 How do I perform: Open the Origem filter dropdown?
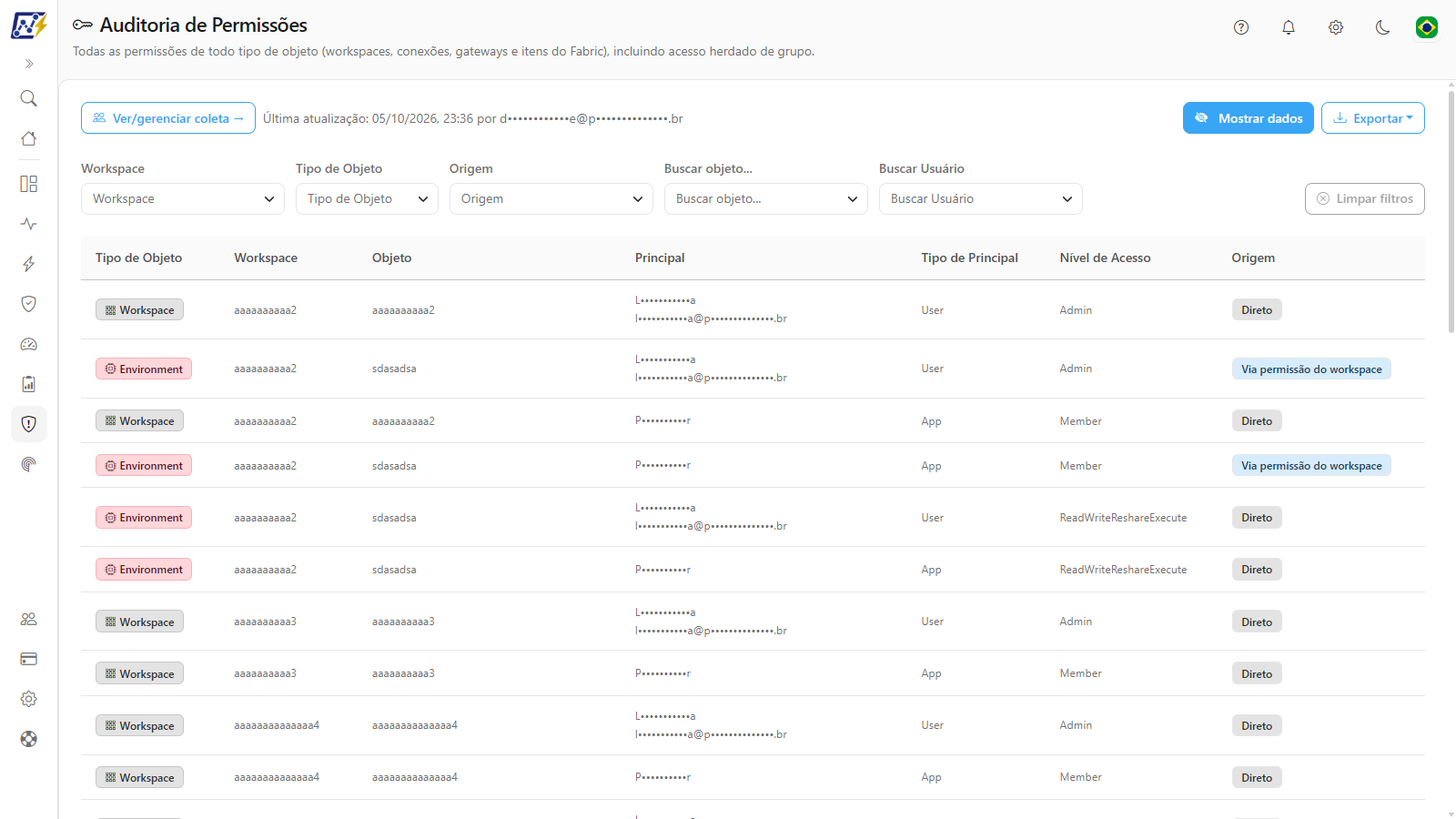(551, 199)
